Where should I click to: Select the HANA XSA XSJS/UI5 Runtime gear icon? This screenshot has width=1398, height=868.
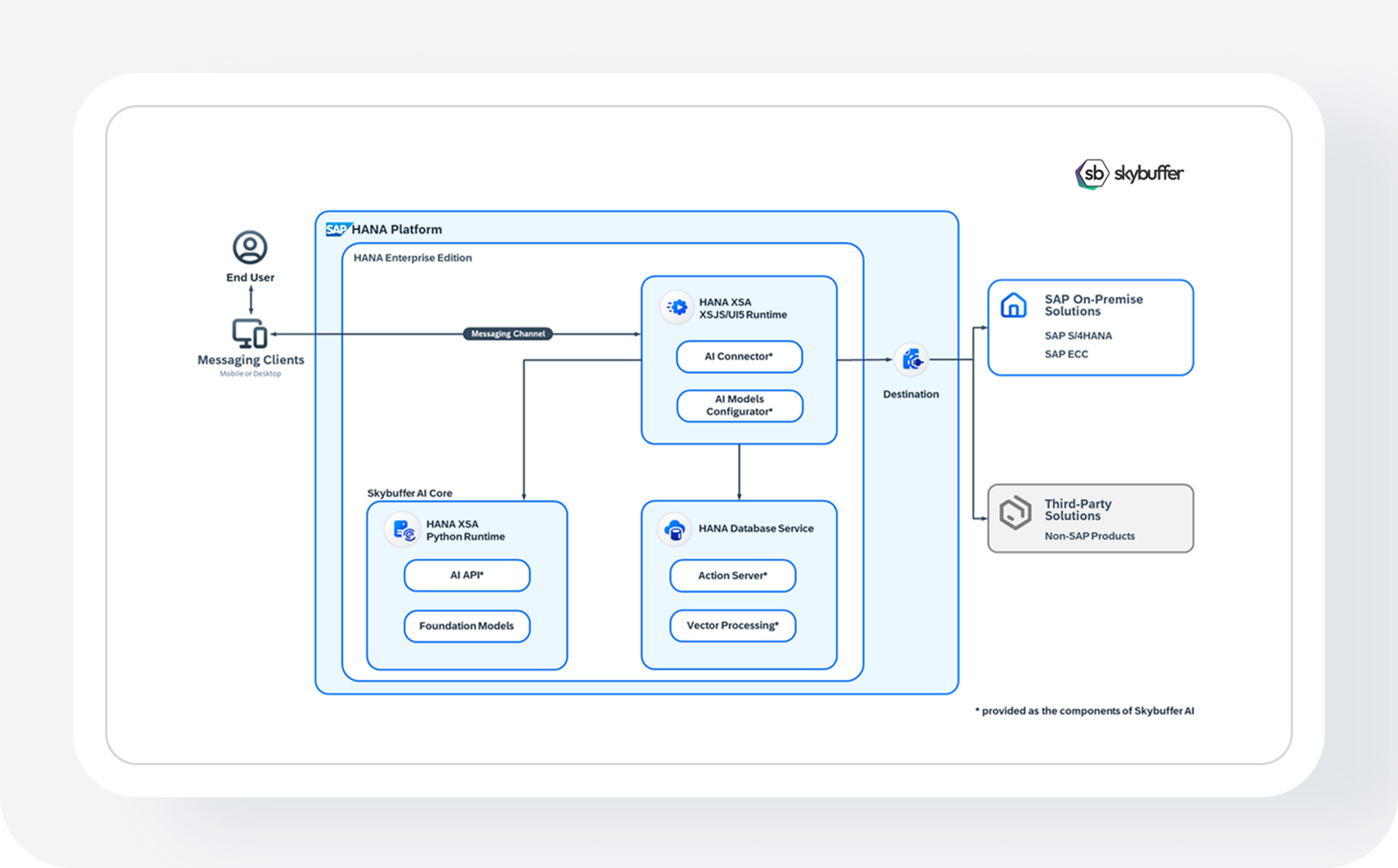click(x=677, y=308)
